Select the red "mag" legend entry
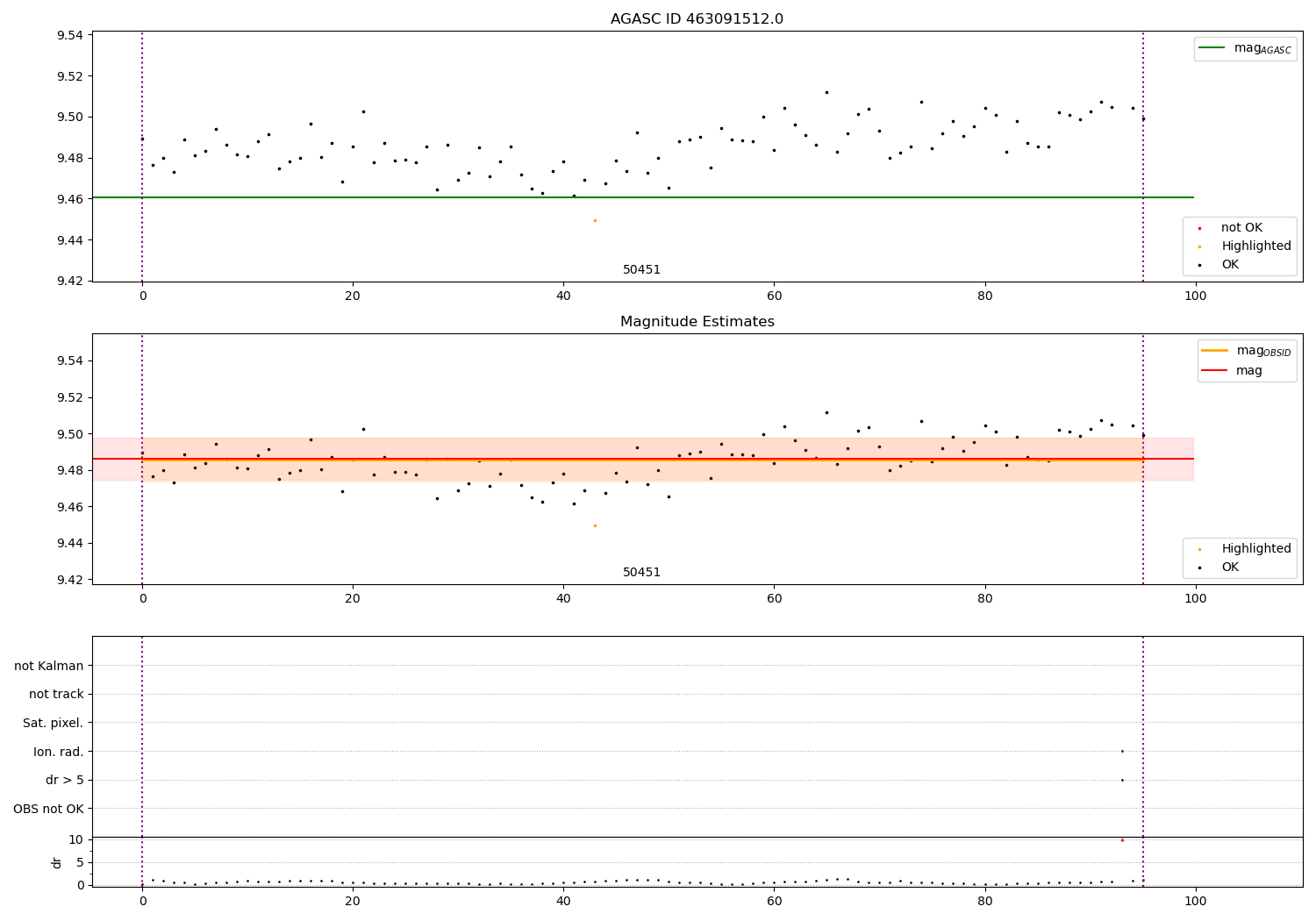 [x=1232, y=371]
